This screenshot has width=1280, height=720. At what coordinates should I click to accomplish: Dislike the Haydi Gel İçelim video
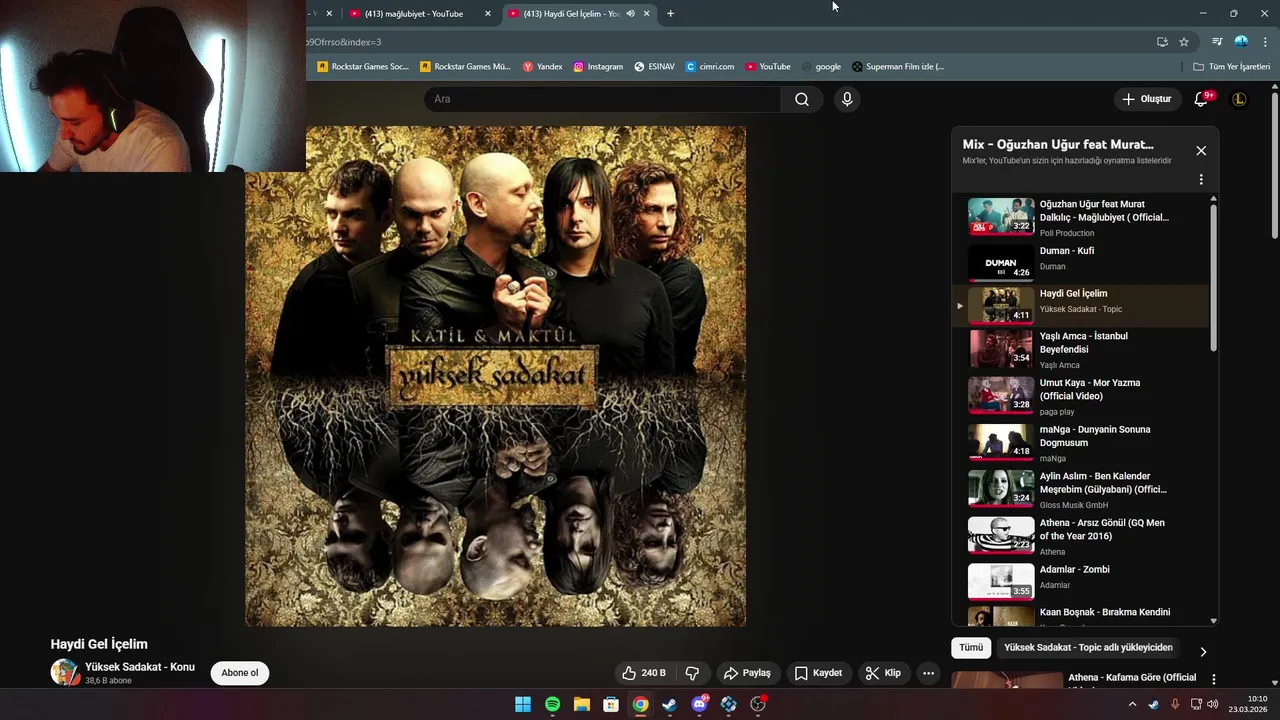692,673
